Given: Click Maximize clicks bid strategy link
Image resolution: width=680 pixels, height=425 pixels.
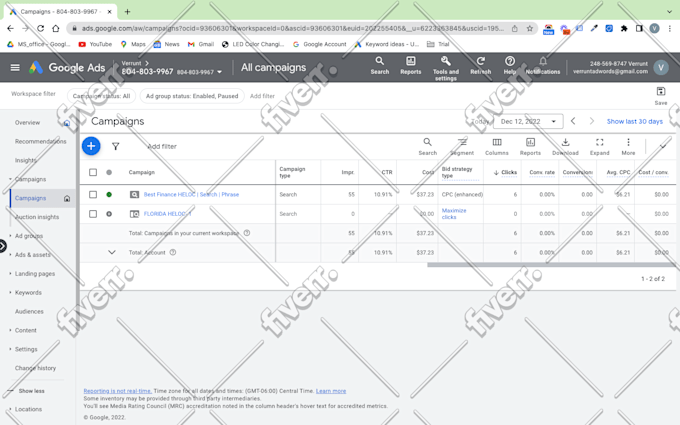Looking at the screenshot, I should coord(454,214).
